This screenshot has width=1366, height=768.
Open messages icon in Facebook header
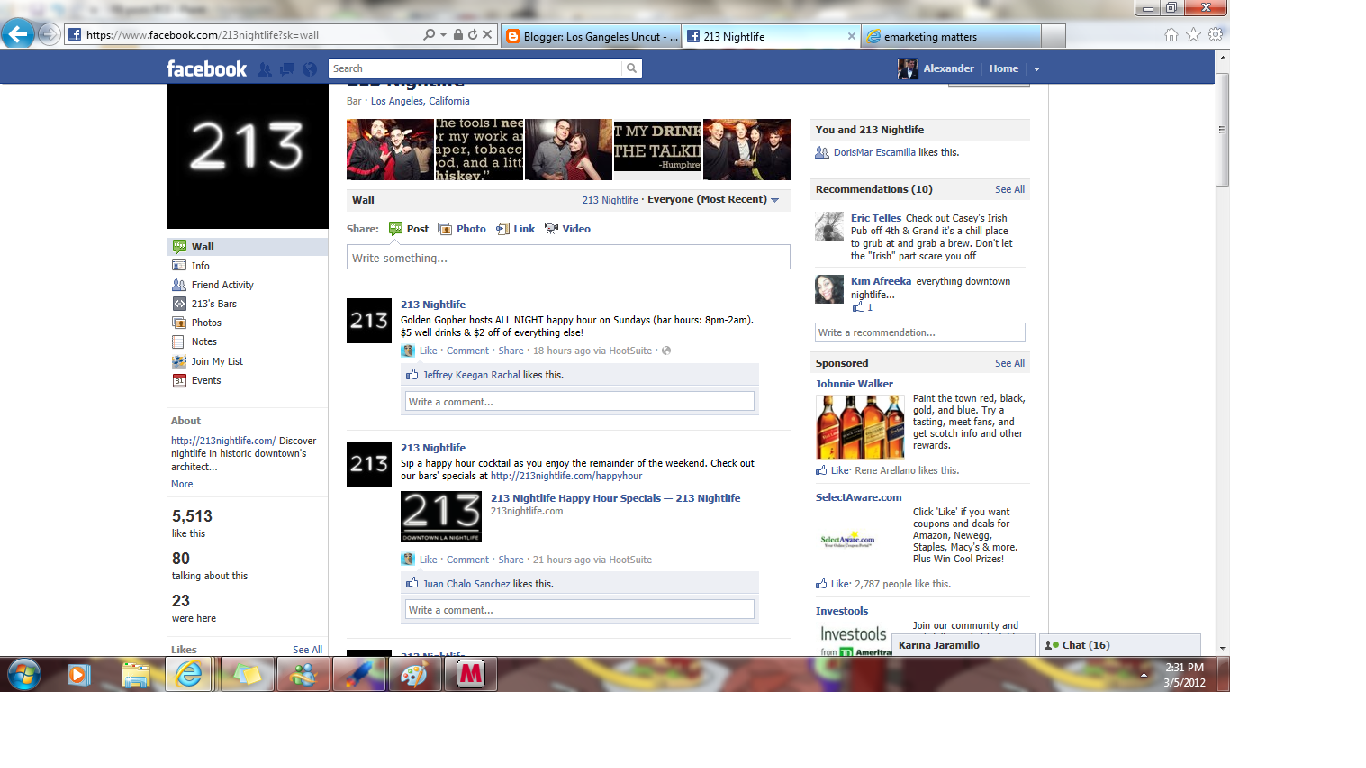coord(287,69)
